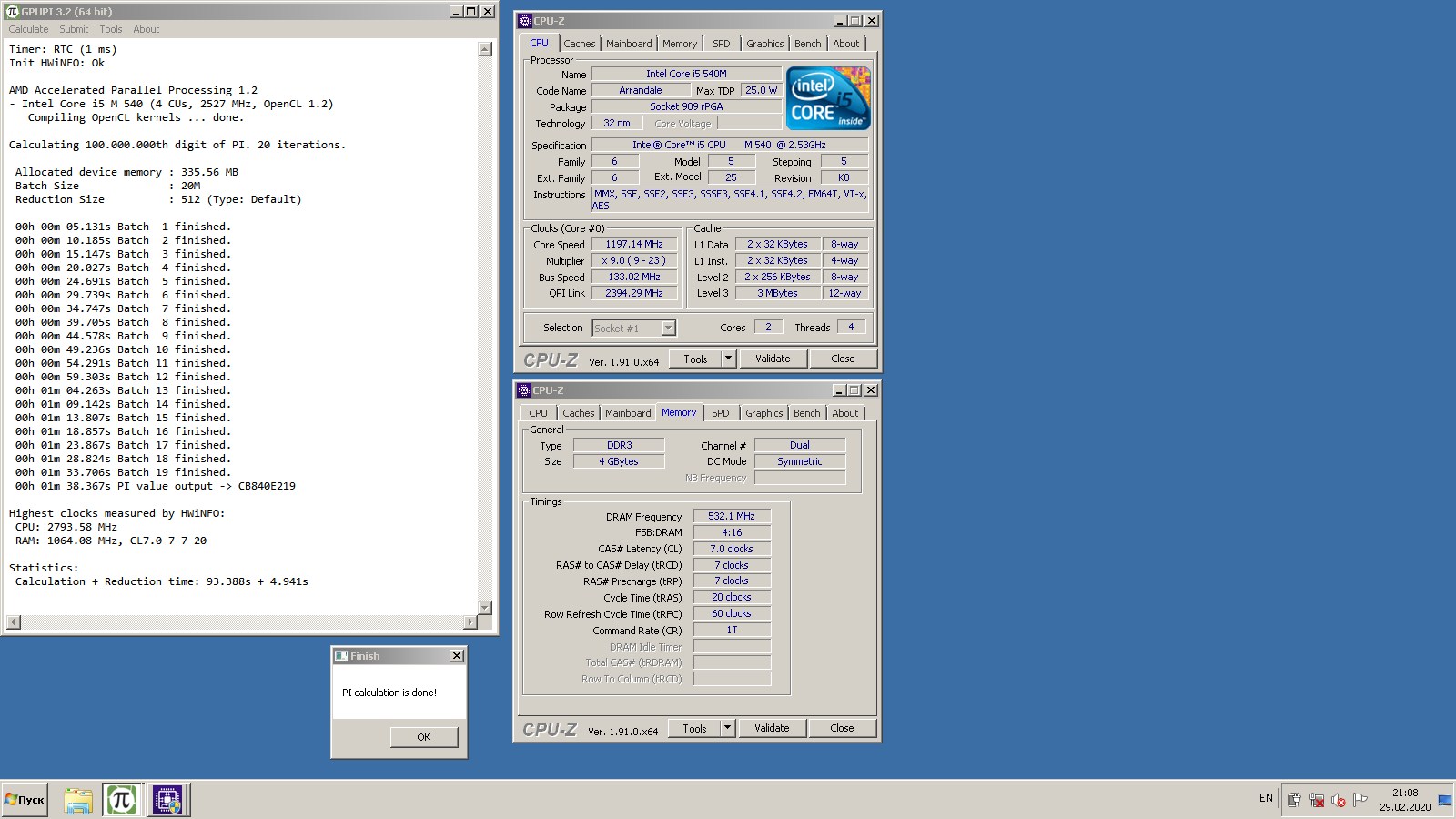Click the Action Center flag tray icon
The image size is (1456, 819).
1360,800
